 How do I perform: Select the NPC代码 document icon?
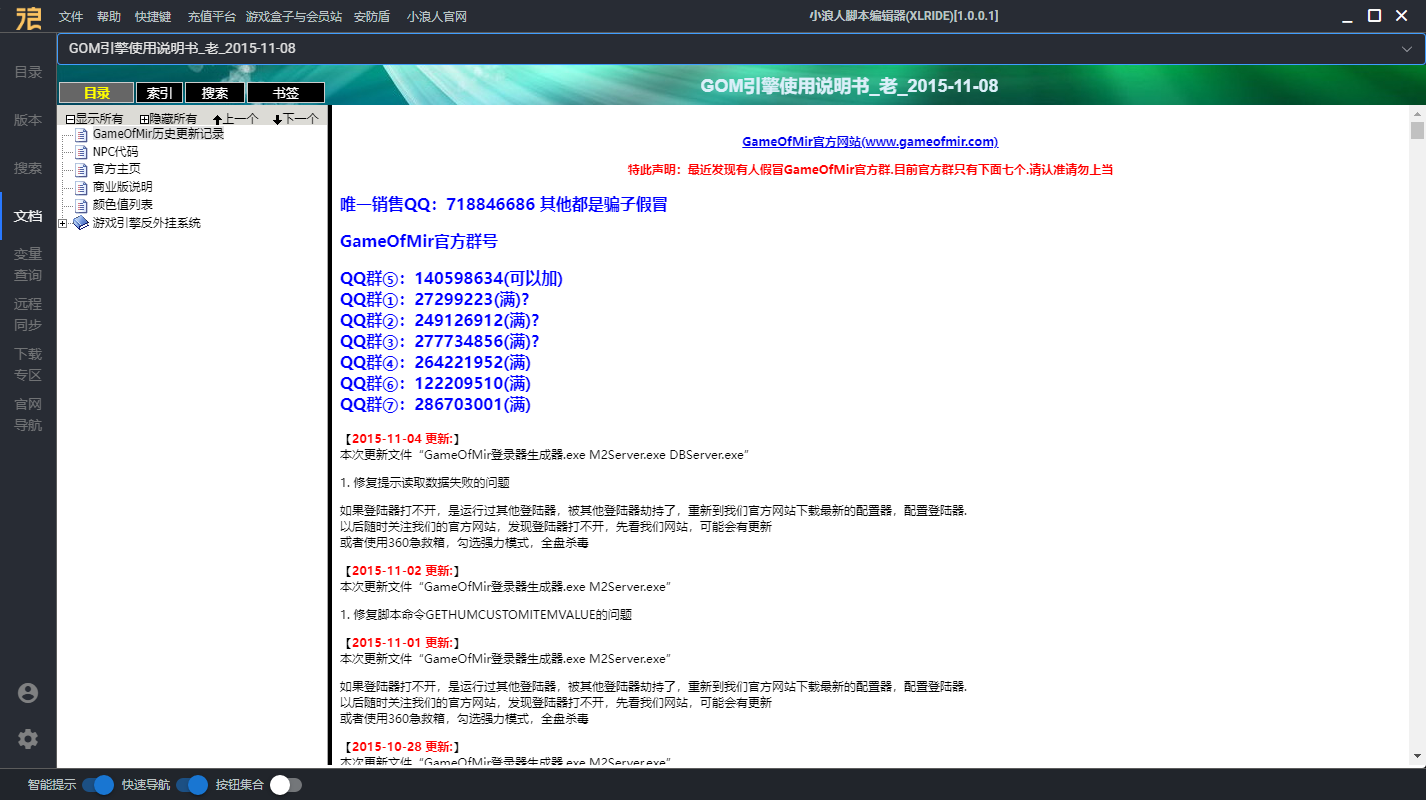[82, 152]
